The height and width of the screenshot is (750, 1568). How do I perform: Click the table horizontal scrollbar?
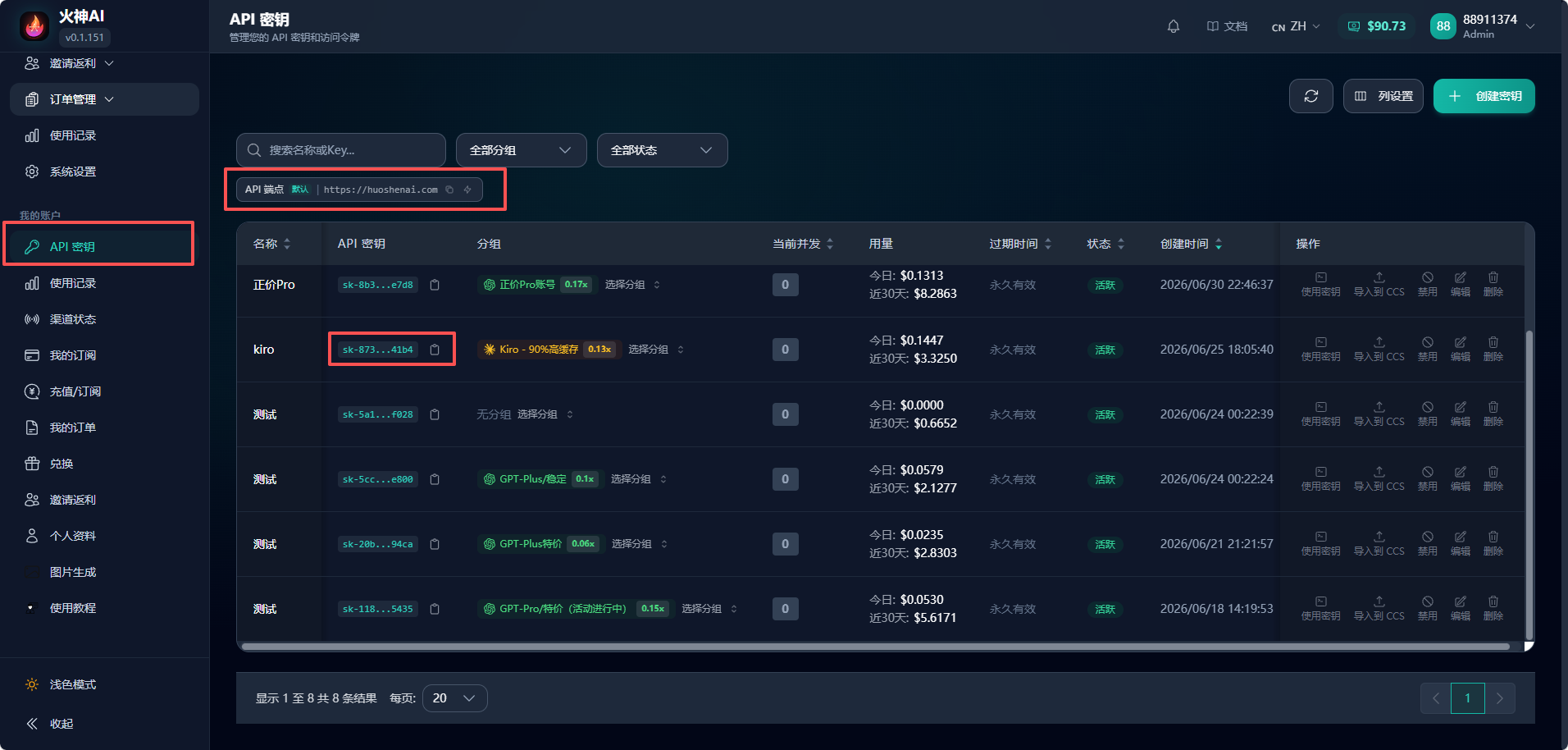(875, 647)
